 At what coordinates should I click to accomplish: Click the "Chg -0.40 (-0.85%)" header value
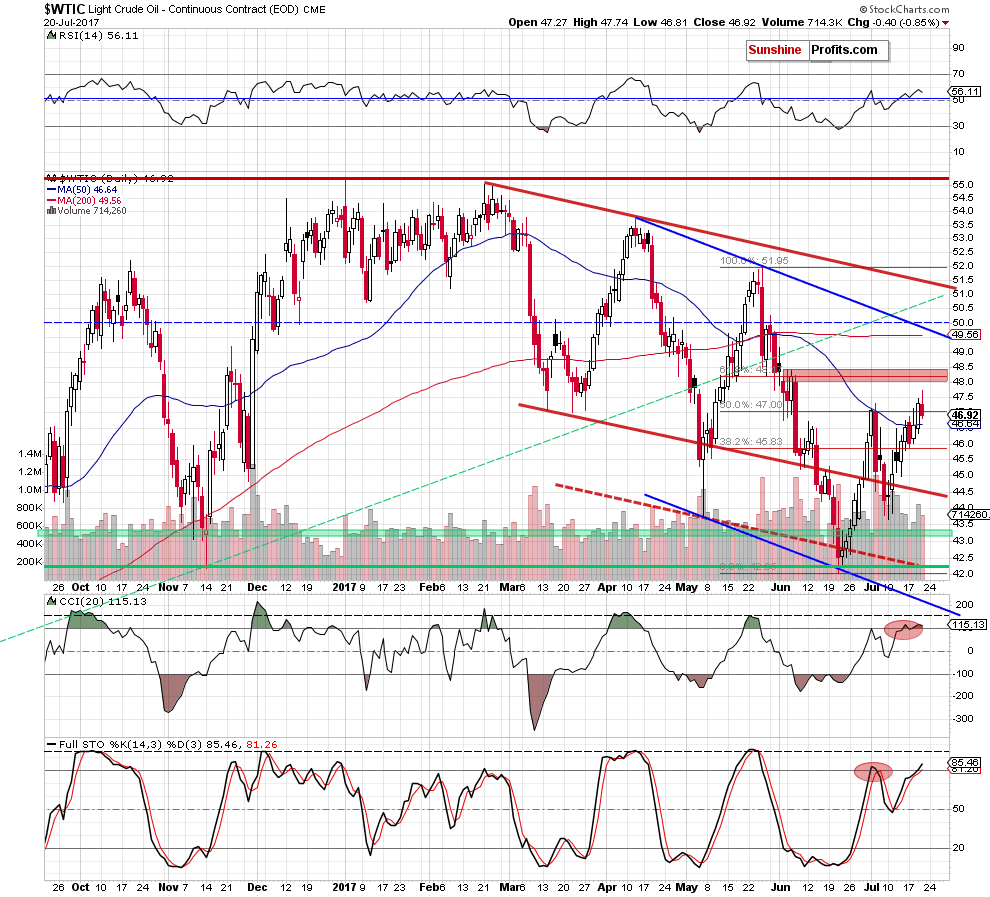coord(893,22)
